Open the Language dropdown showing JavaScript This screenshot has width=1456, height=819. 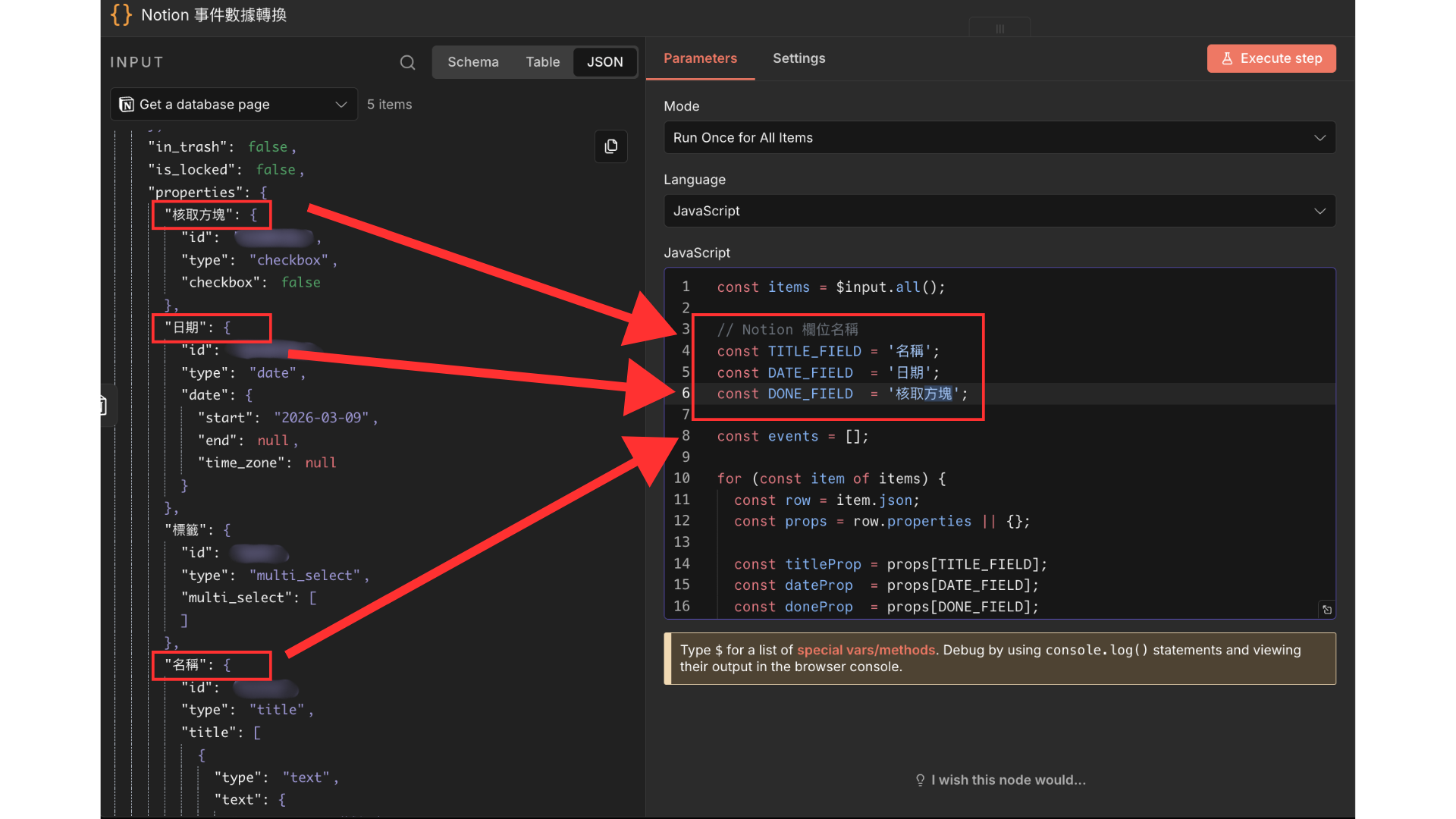pos(999,211)
